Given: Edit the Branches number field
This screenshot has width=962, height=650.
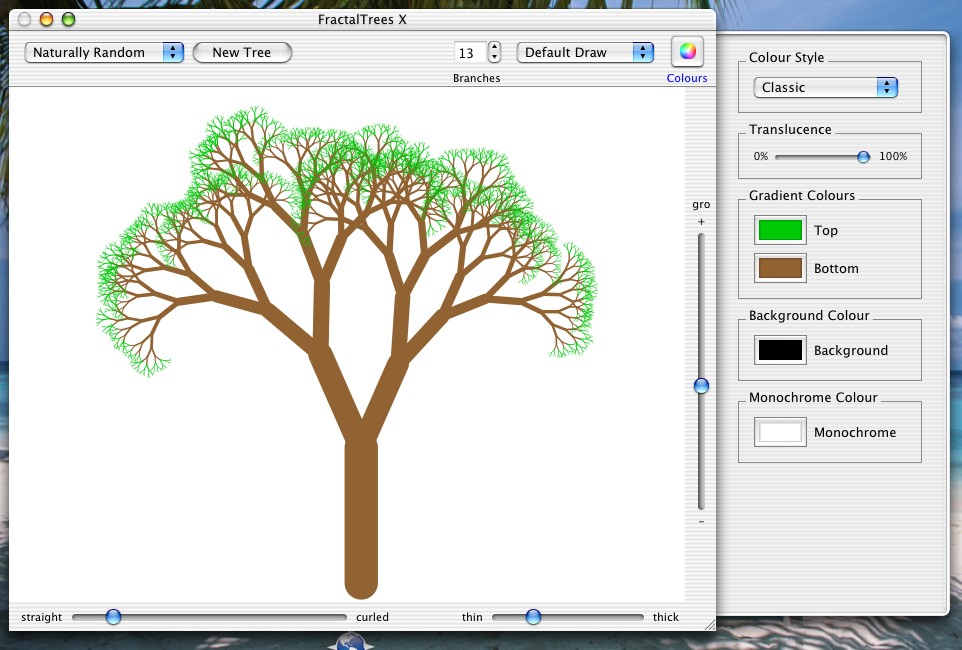Looking at the screenshot, I should pyautogui.click(x=468, y=52).
